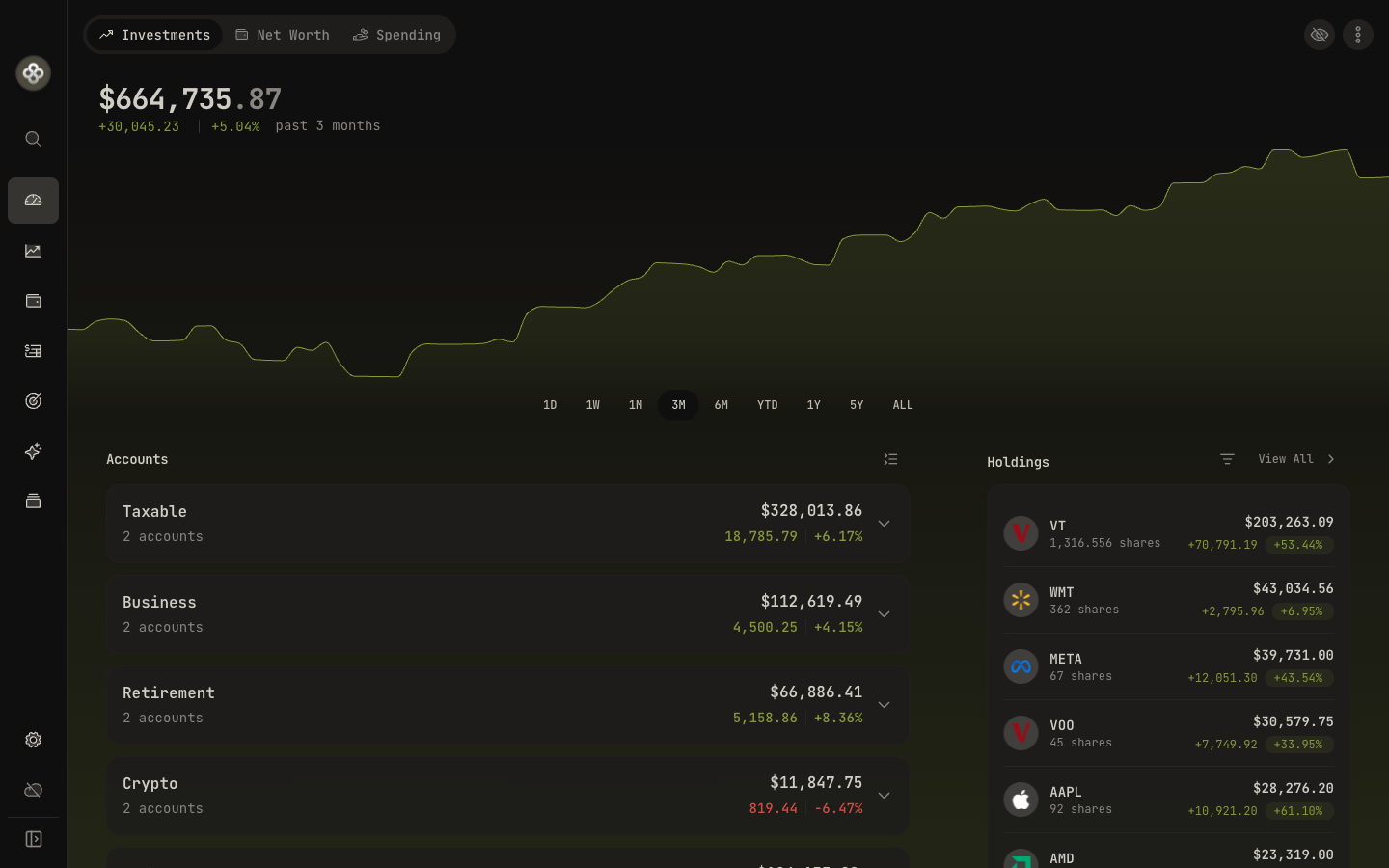Click the View All arrow chevron

tap(1331, 459)
